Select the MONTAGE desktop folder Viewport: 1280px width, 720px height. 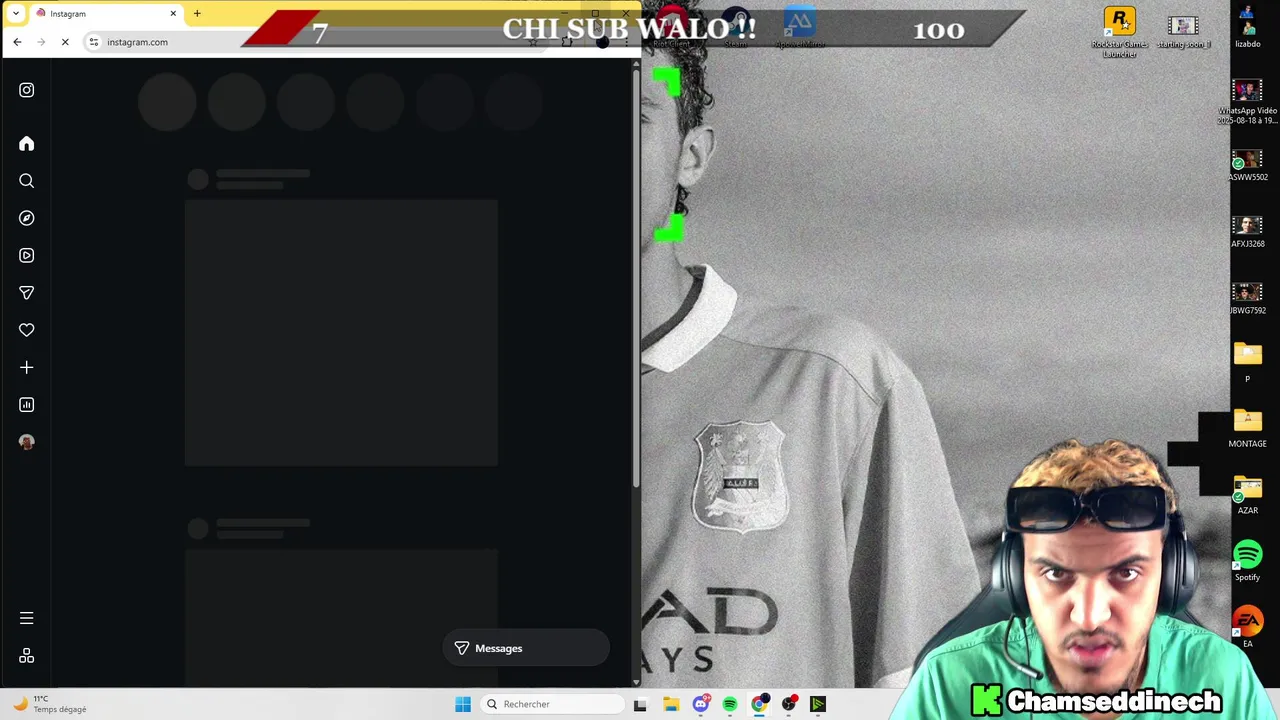point(1247,428)
